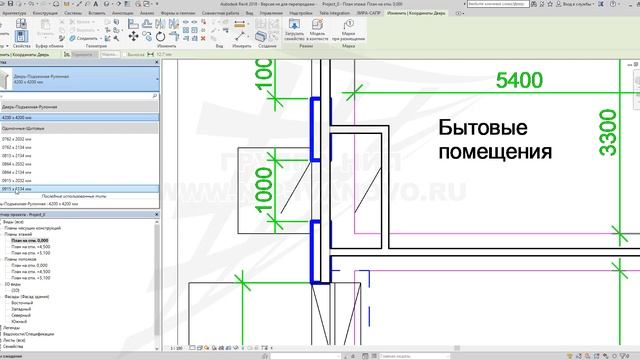Screen dimensions: 640x360
Task: Select the Rotate tool
Action: click(x=160, y=37)
